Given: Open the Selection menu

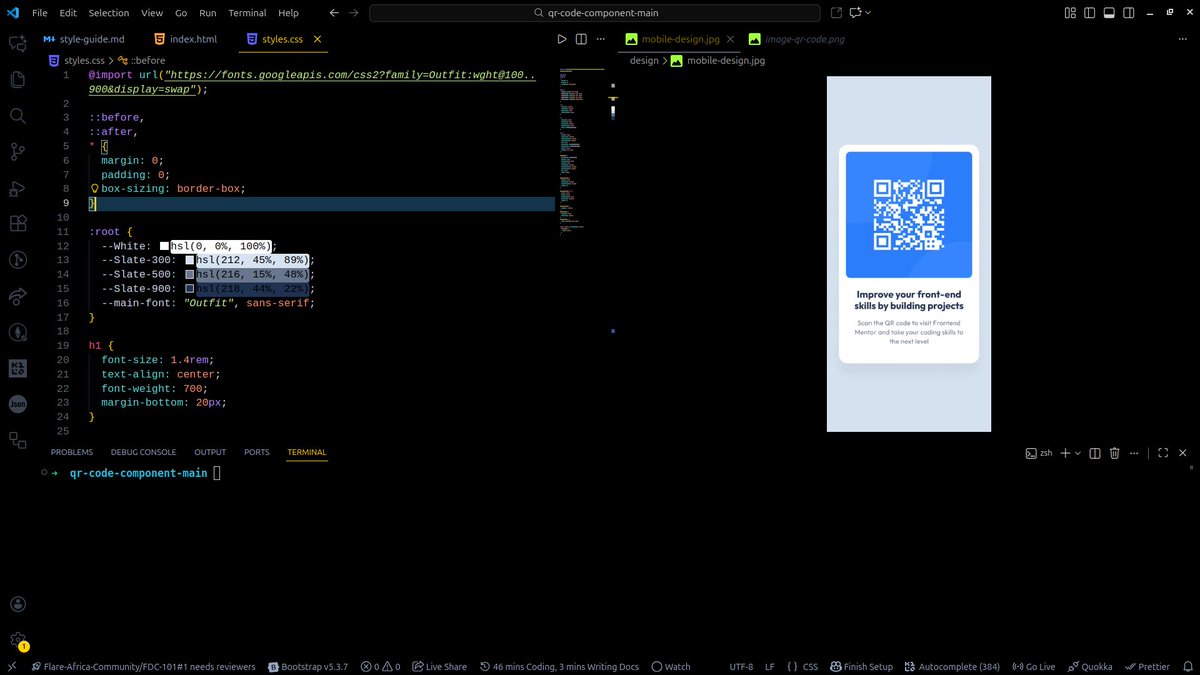Looking at the screenshot, I should 108,13.
